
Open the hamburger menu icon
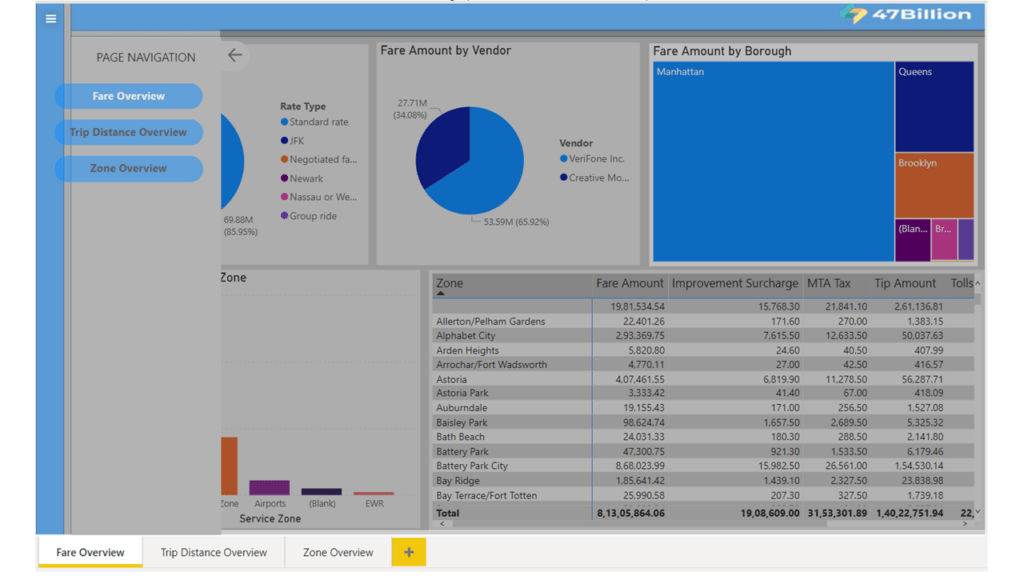tap(51, 19)
